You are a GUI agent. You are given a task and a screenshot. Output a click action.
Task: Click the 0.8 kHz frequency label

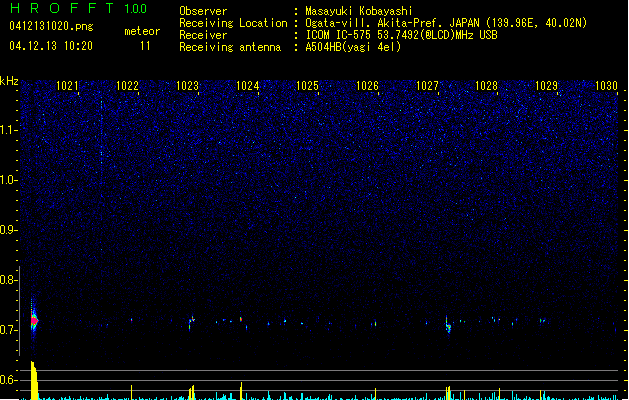click(8, 280)
